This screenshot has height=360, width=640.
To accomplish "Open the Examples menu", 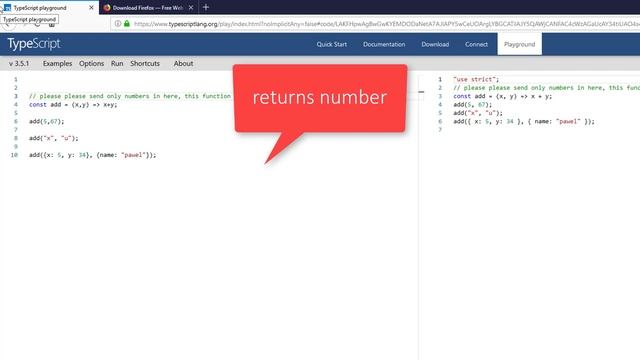I will [x=57, y=64].
